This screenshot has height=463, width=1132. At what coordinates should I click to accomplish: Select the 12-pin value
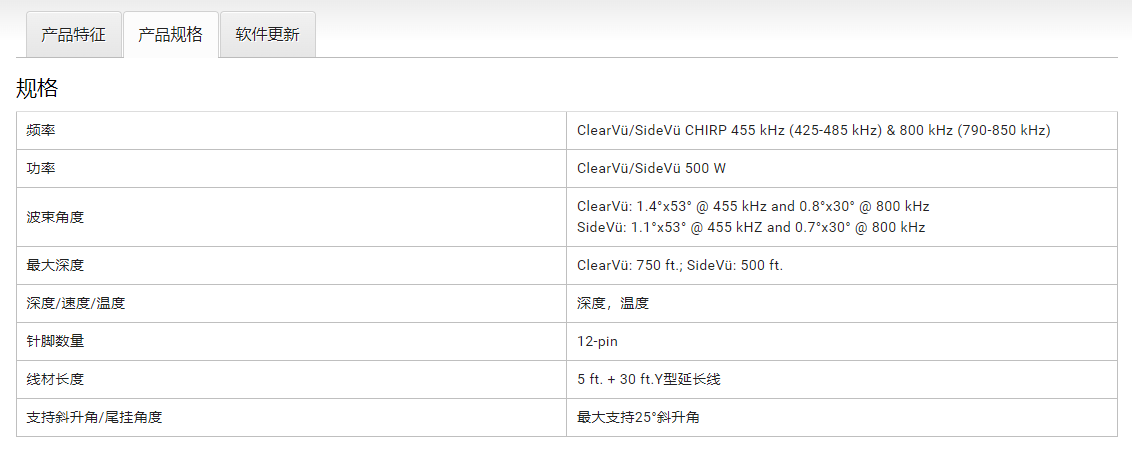pos(597,341)
